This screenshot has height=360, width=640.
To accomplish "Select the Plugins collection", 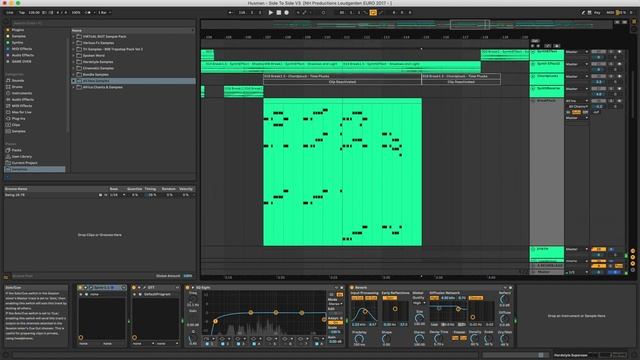I will (x=18, y=30).
